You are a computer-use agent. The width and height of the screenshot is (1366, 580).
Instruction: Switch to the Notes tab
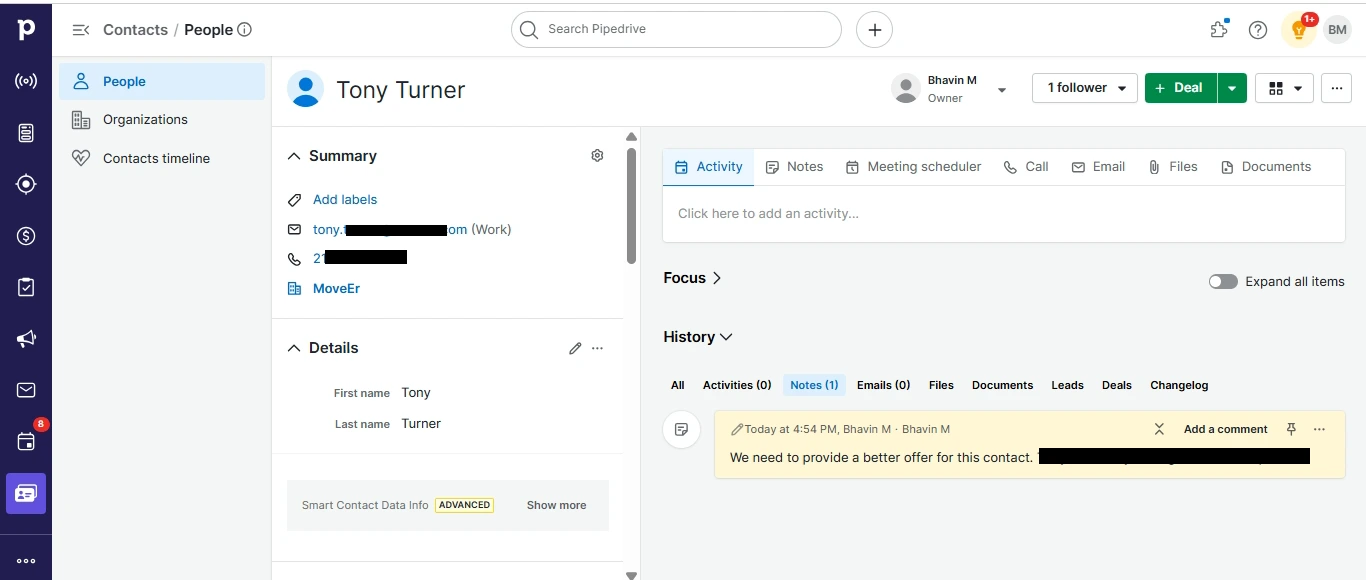pos(795,167)
